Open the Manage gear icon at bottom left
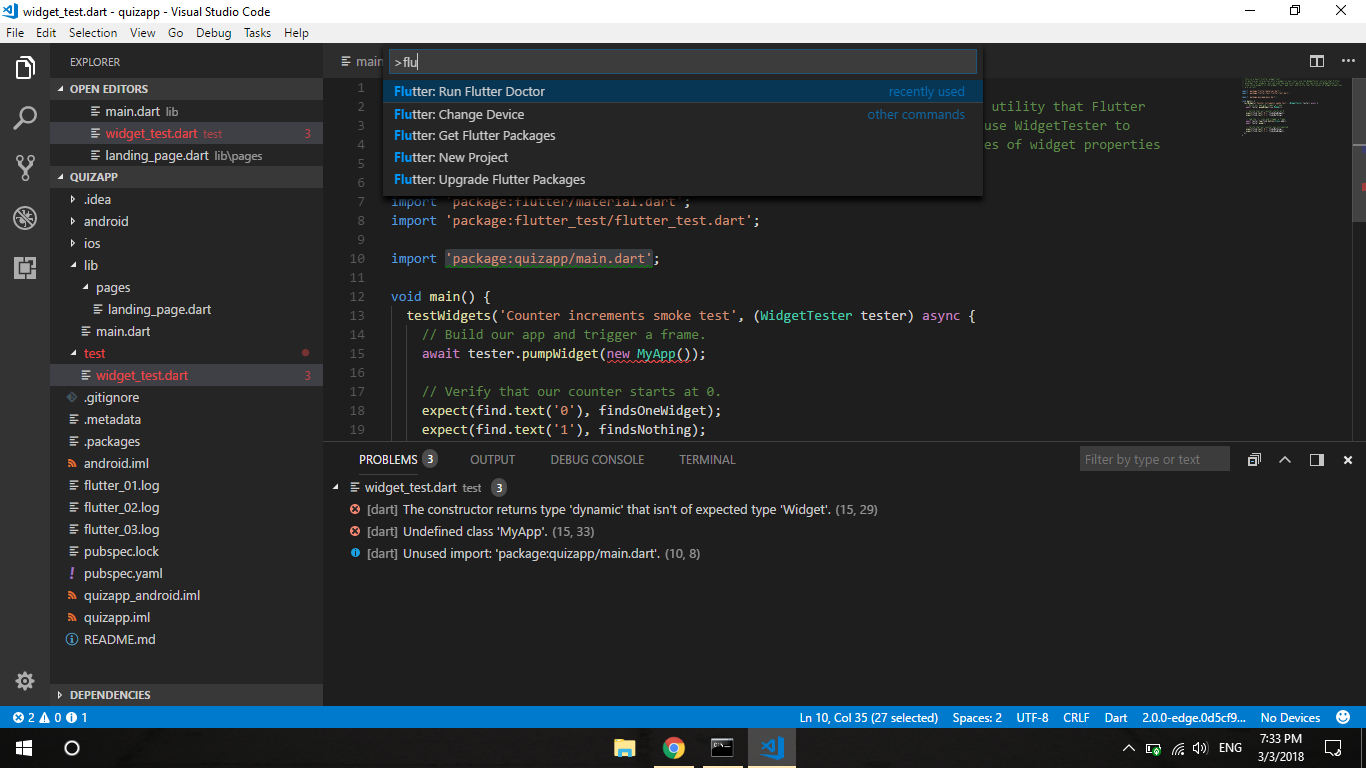The width and height of the screenshot is (1366, 768). point(25,680)
